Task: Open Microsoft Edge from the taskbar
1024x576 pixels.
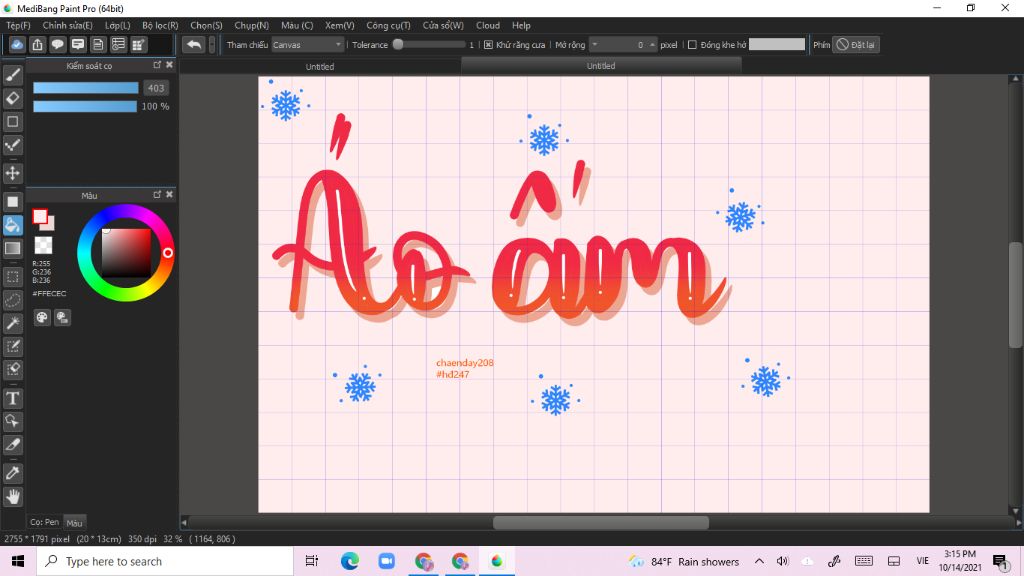Action: pos(349,561)
